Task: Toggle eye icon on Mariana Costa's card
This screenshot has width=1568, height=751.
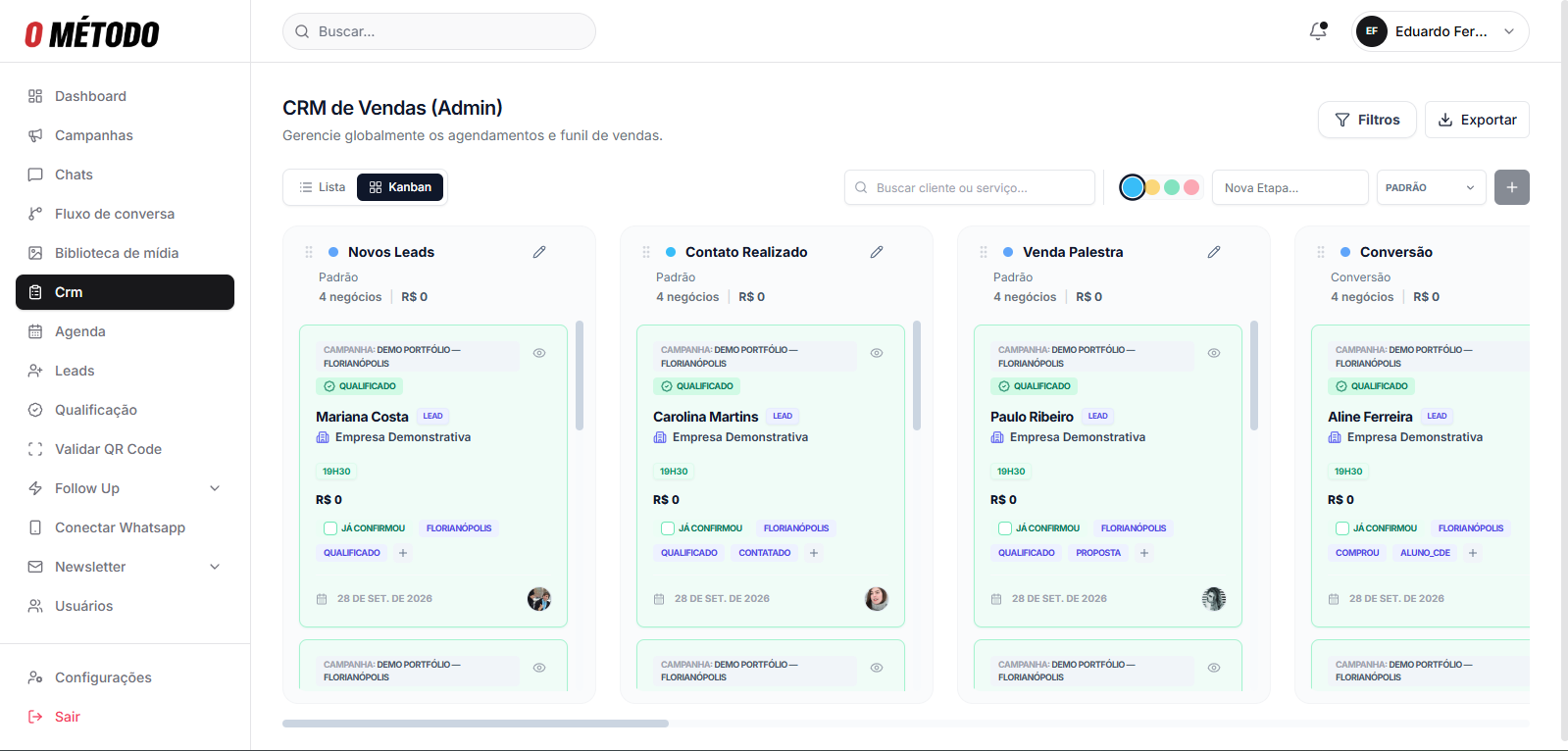Action: pyautogui.click(x=539, y=353)
